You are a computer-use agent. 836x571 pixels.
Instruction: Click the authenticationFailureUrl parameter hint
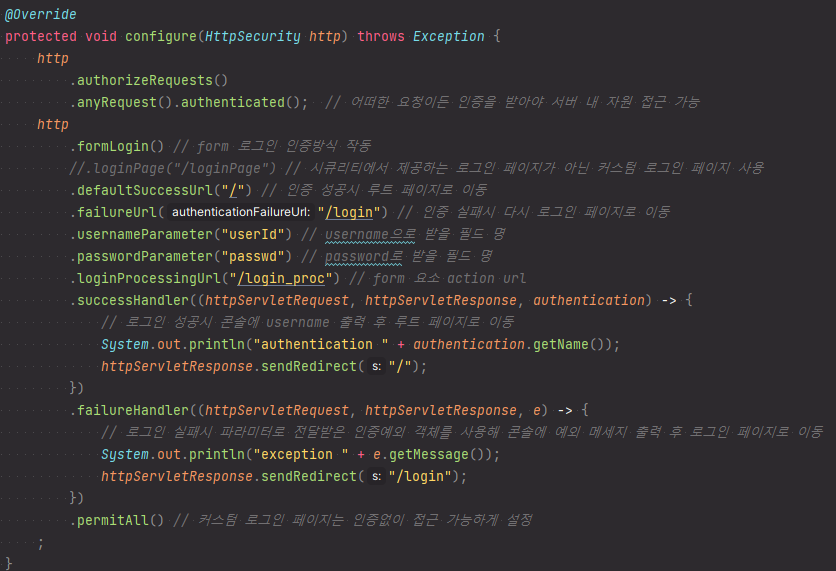[x=240, y=212]
